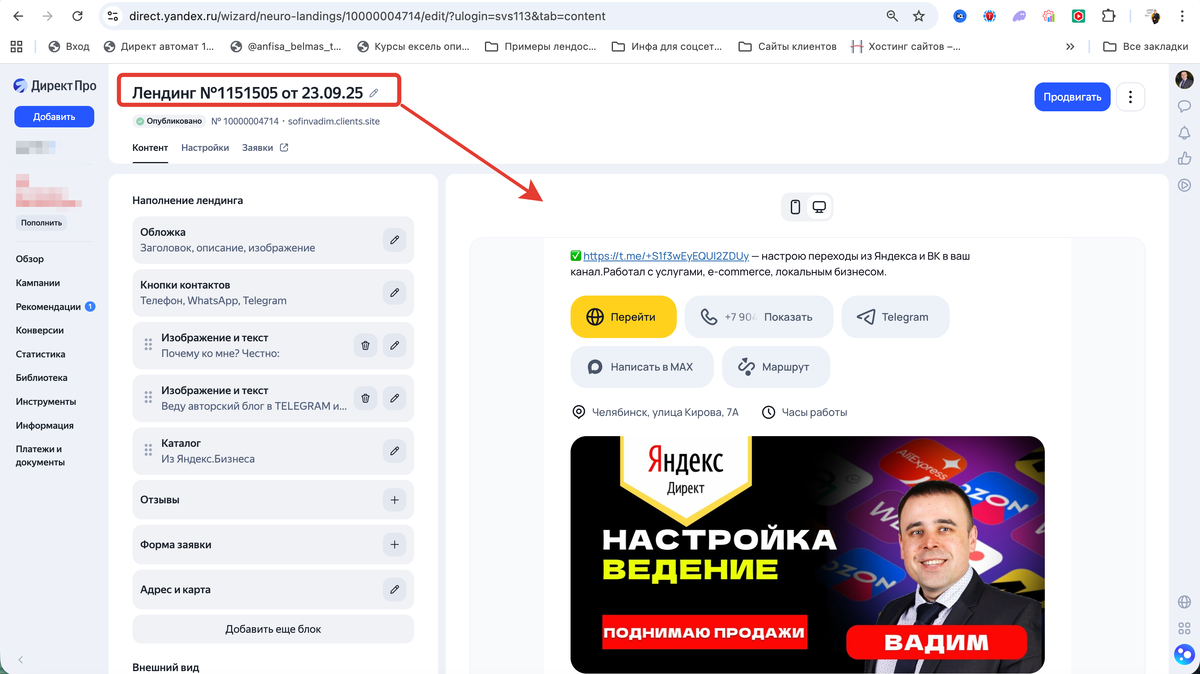Open the Заявки tab
The width and height of the screenshot is (1200, 674).
pyautogui.click(x=265, y=148)
